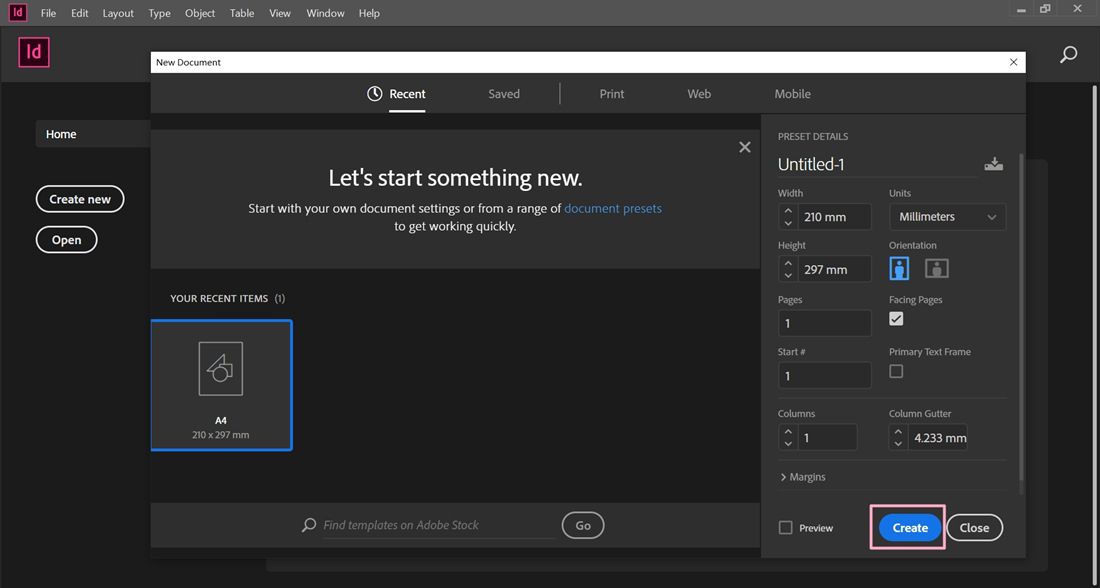Select the A4 recent document thumbnail

pos(221,385)
